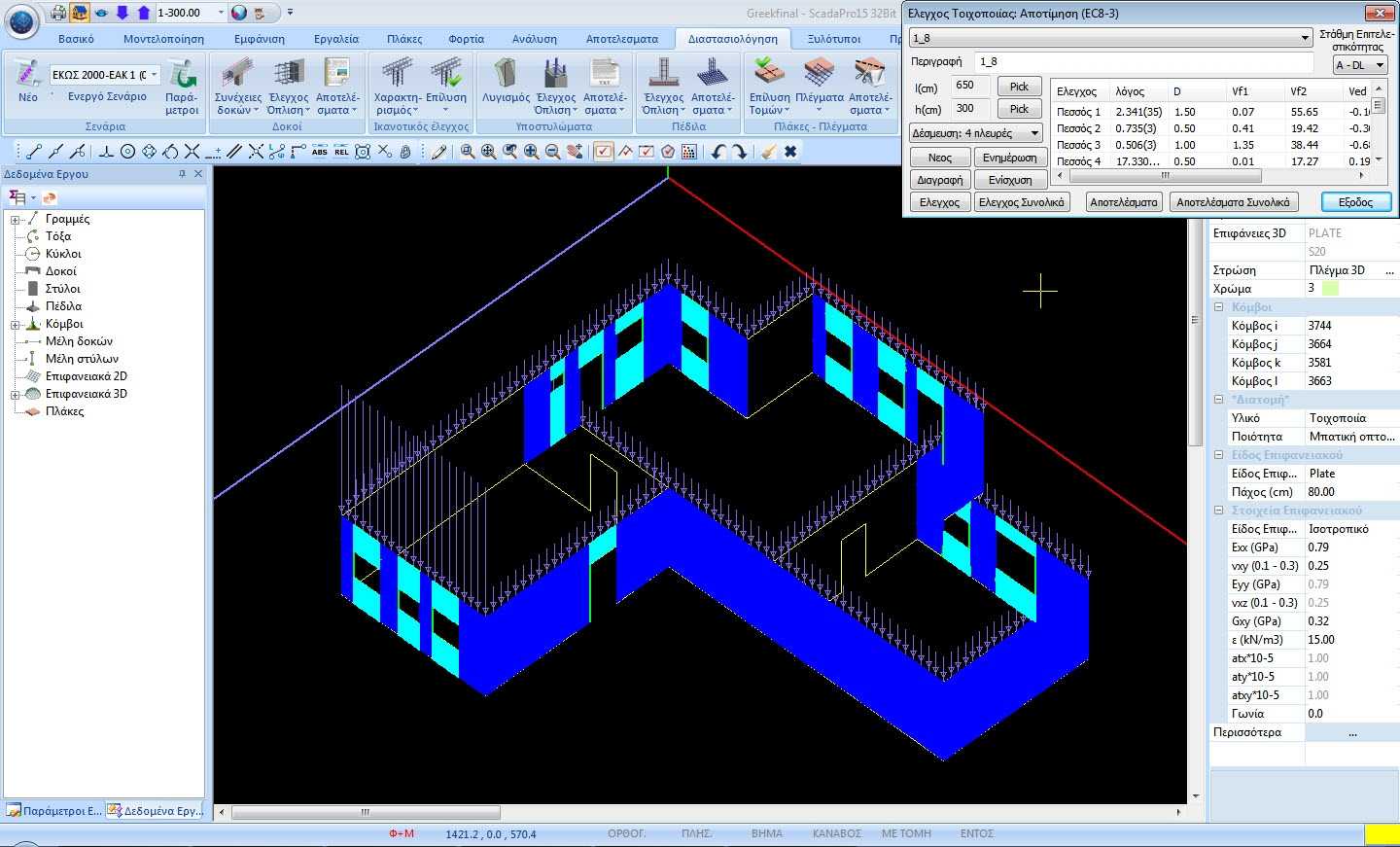Open the Μοντελοποίηση ribbon tab
Image resolution: width=1400 pixels, height=847 pixels.
coord(163,39)
